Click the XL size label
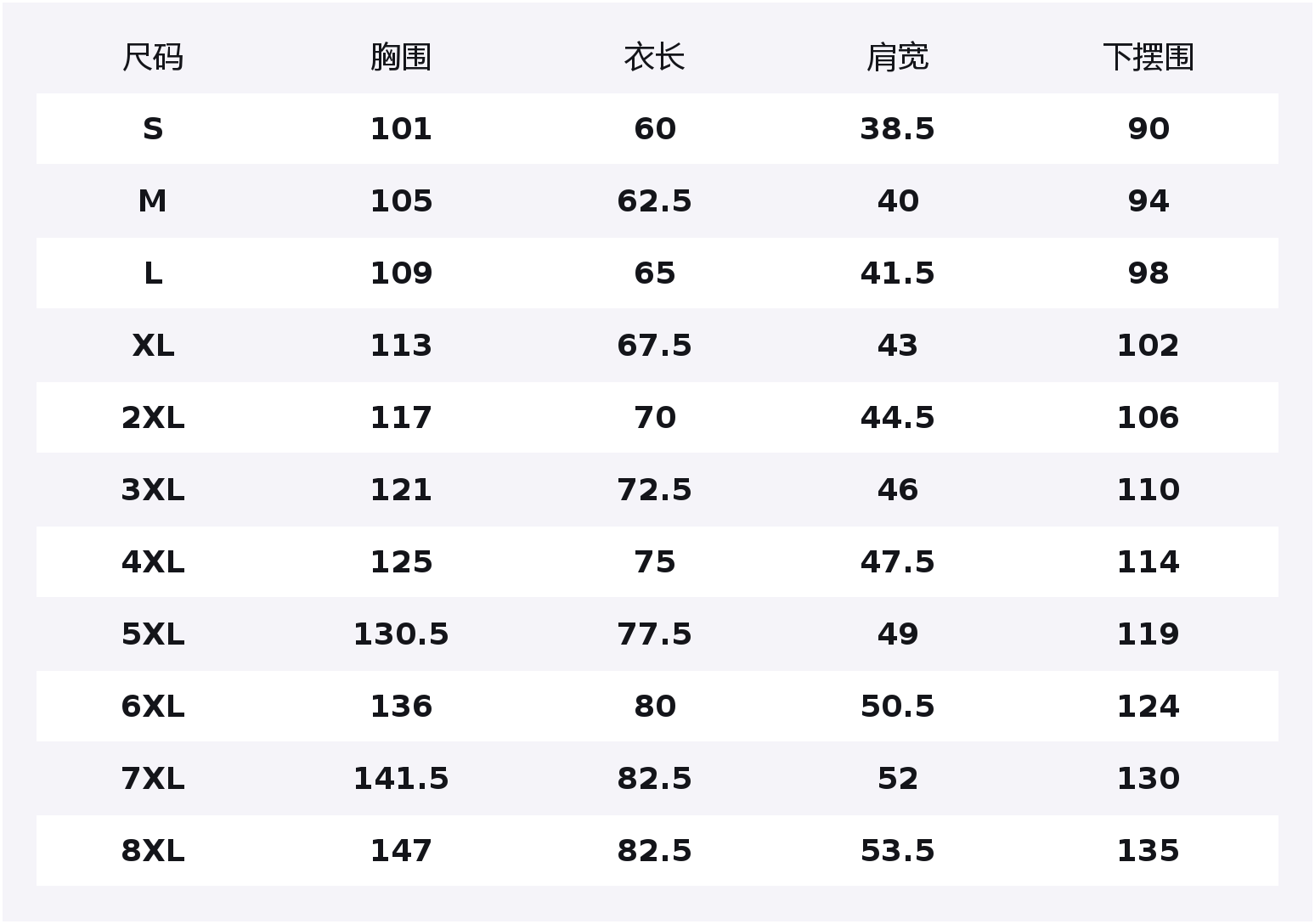 tap(153, 346)
